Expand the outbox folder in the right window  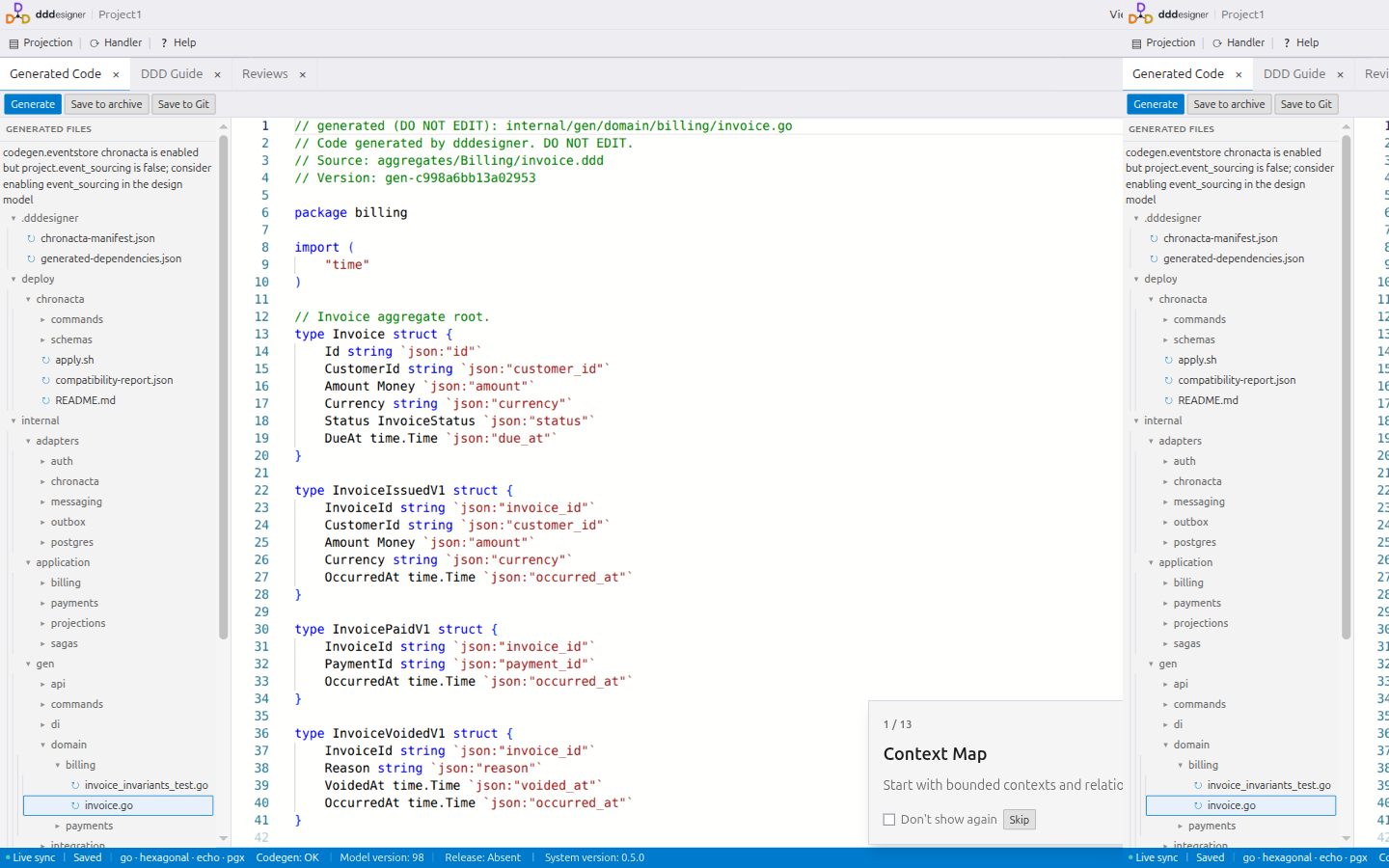pyautogui.click(x=1165, y=523)
